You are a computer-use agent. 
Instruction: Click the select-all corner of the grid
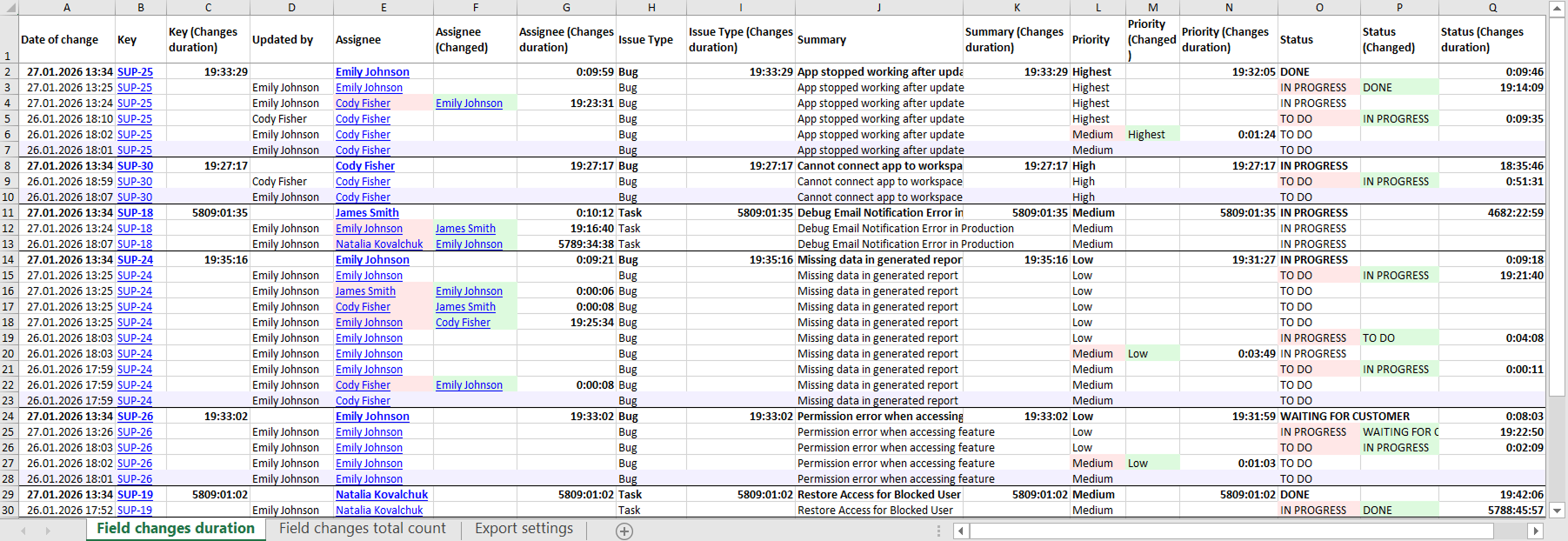click(x=9, y=8)
